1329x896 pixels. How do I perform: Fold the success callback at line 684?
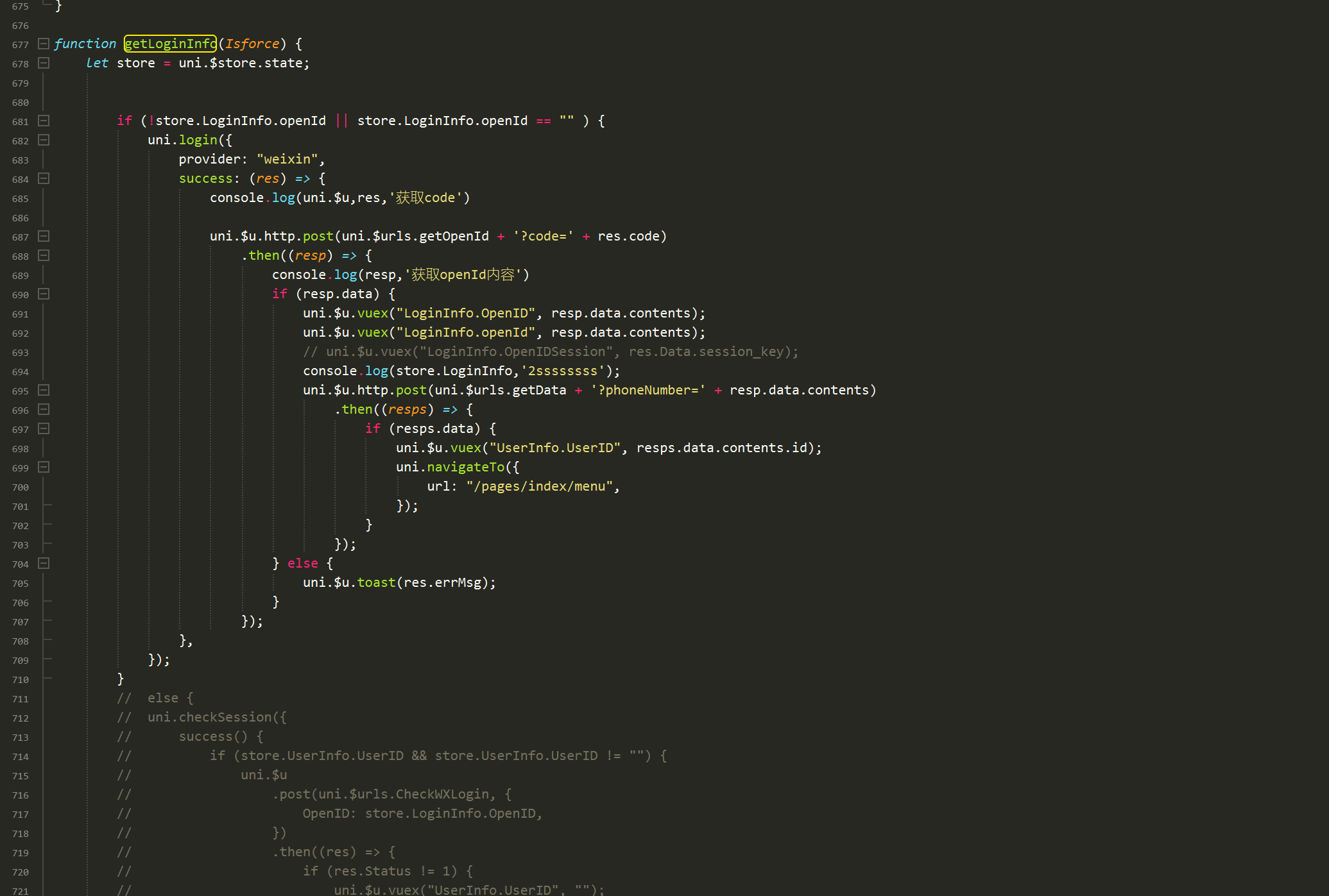coord(44,178)
